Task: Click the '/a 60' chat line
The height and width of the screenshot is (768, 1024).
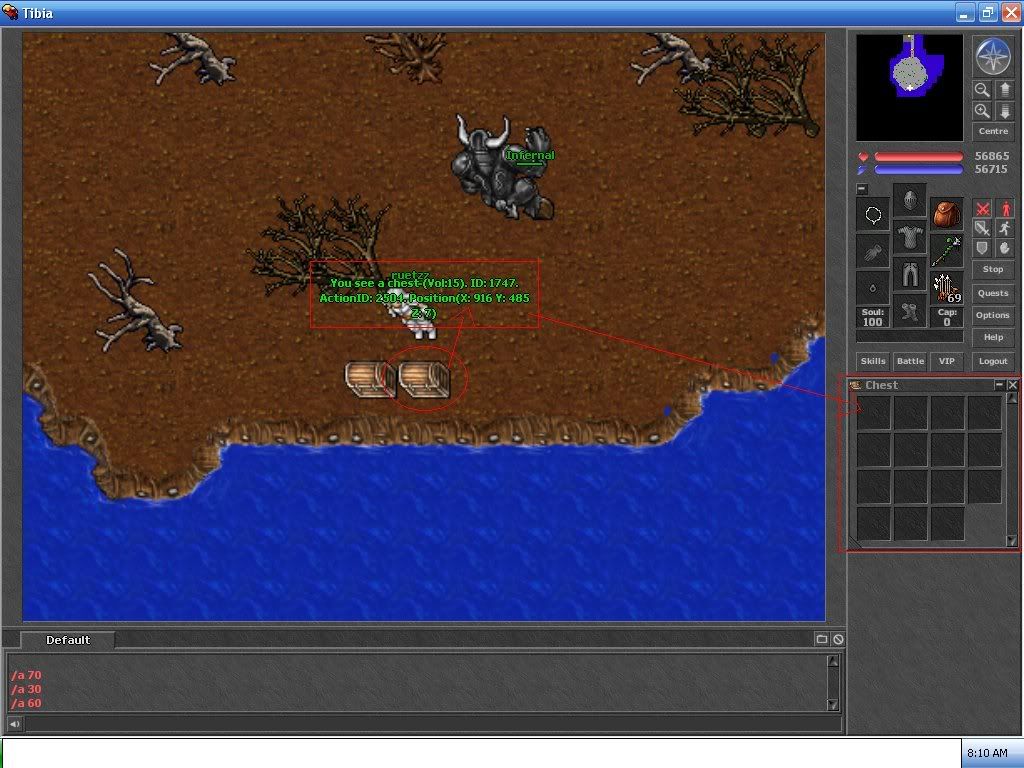Action: pos(26,703)
